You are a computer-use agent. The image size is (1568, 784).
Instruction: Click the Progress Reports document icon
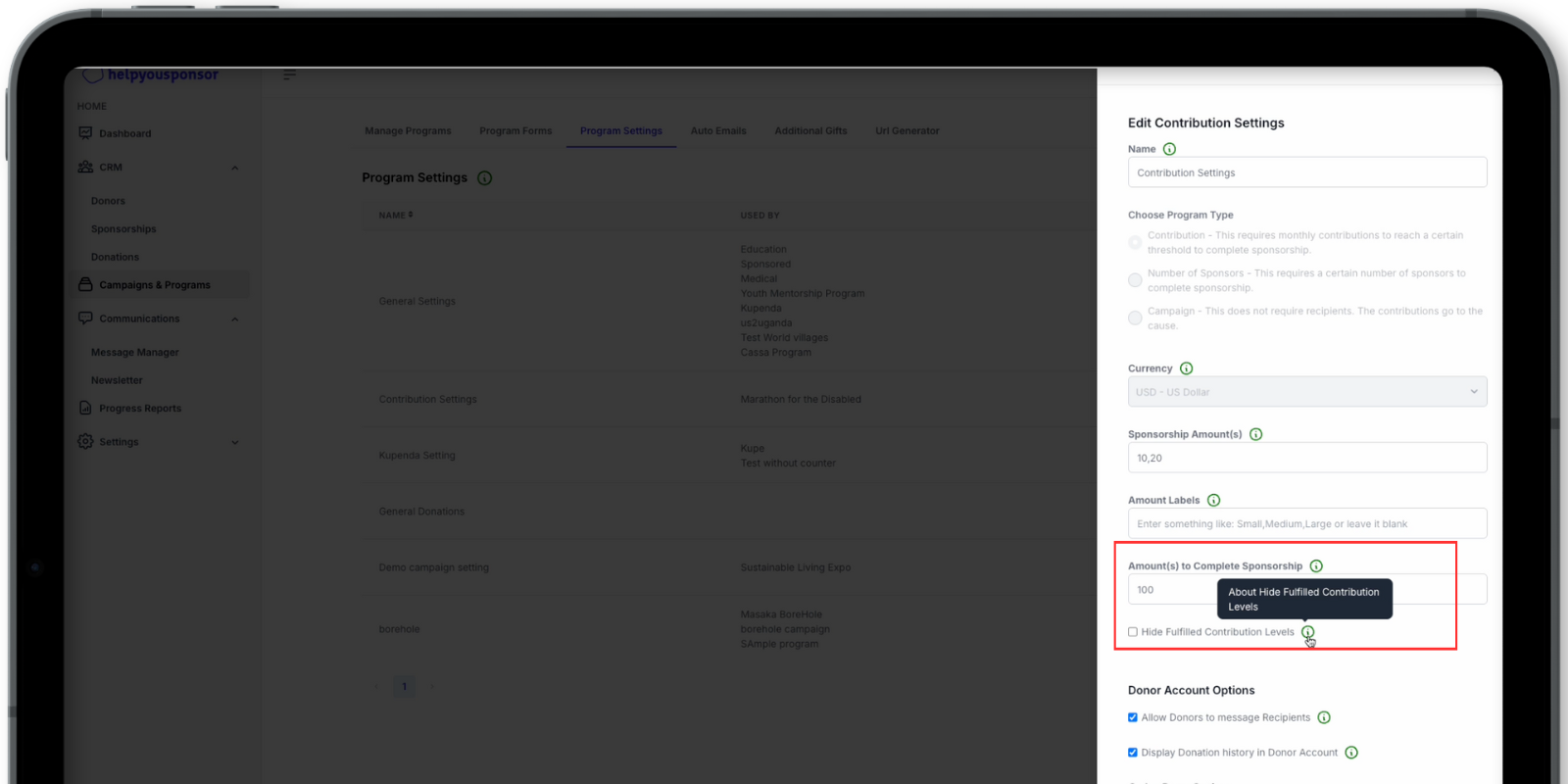(85, 408)
